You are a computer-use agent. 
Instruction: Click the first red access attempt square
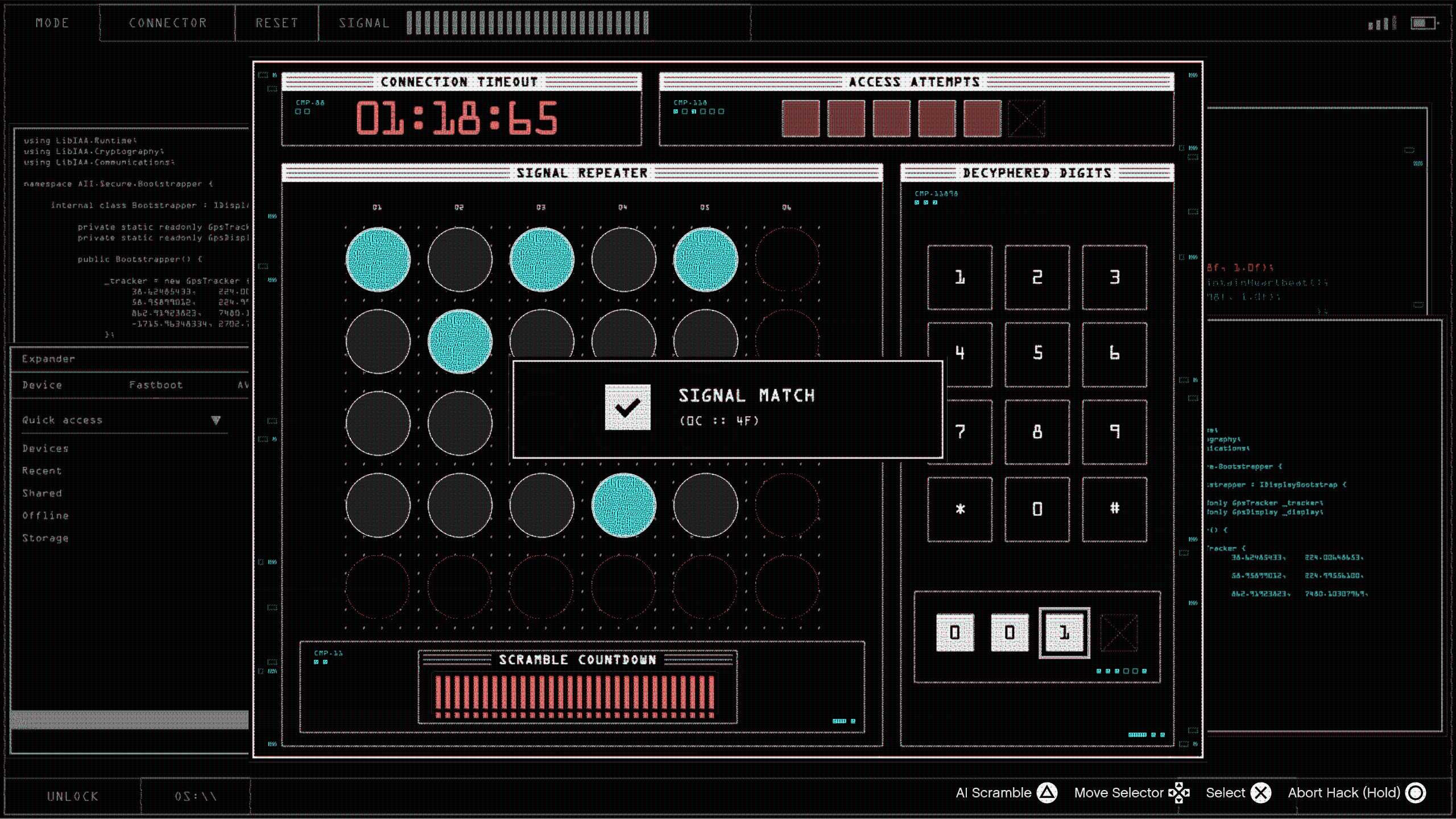coord(801,118)
